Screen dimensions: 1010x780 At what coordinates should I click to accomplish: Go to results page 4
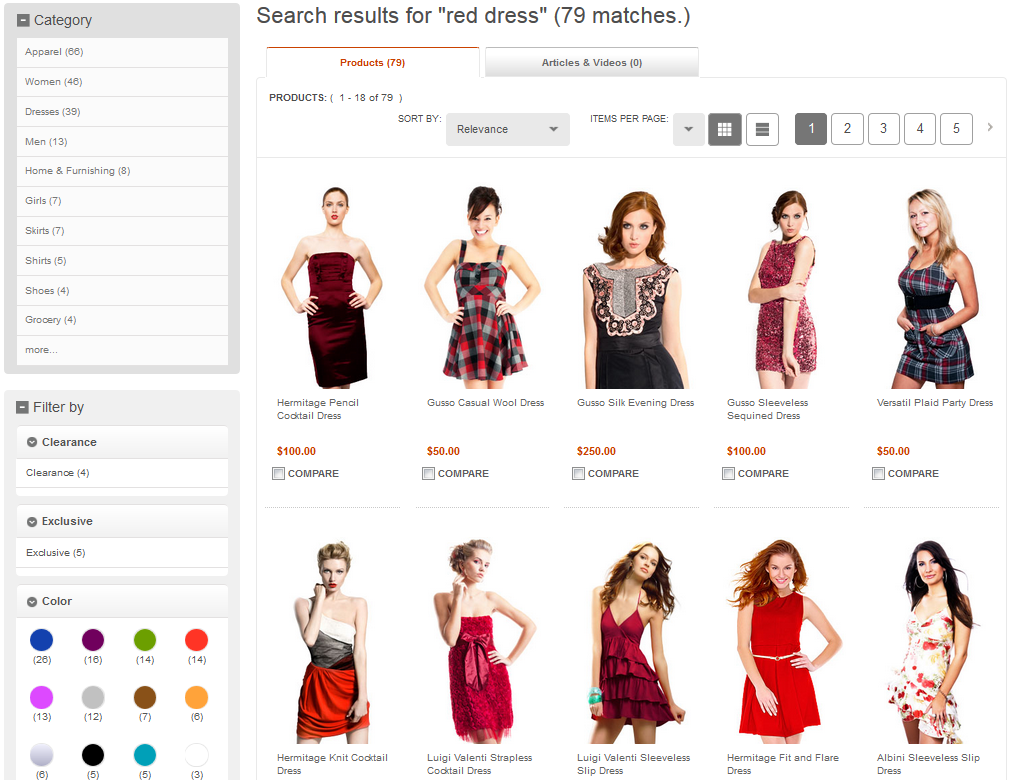[x=920, y=129]
